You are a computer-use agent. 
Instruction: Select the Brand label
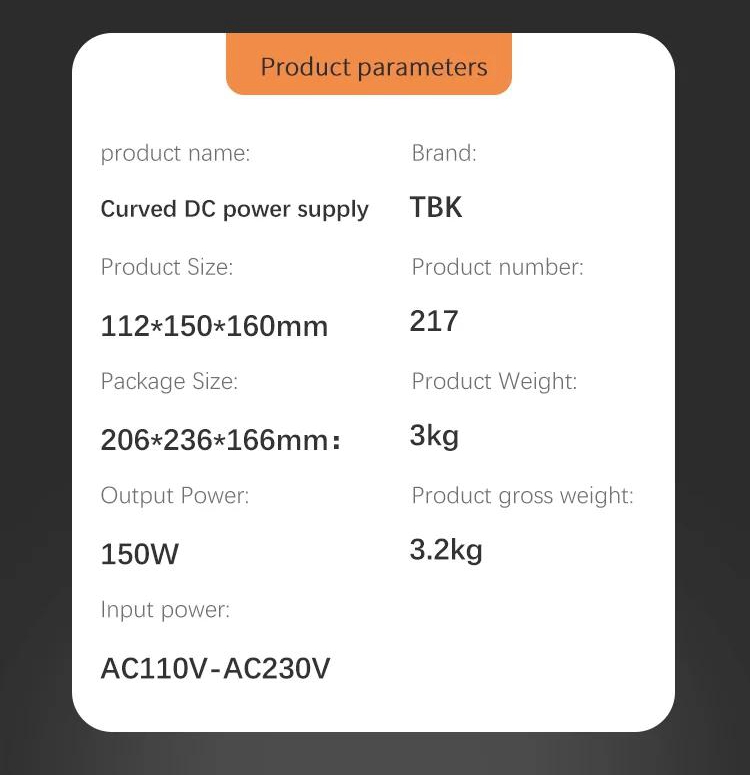(444, 153)
